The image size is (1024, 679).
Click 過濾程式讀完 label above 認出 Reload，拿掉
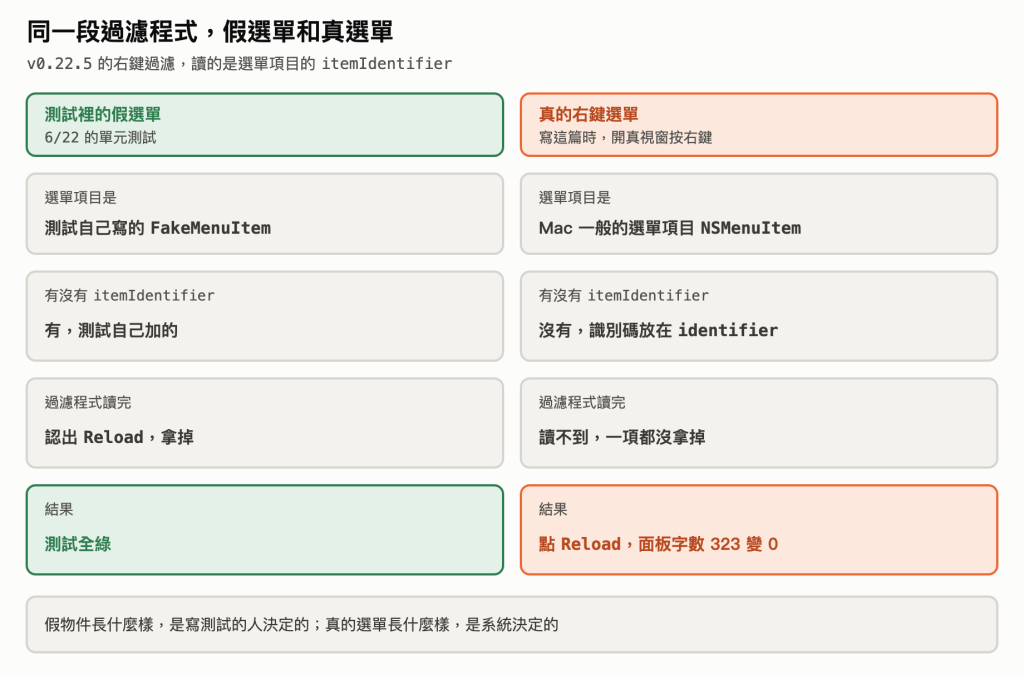[x=88, y=402]
